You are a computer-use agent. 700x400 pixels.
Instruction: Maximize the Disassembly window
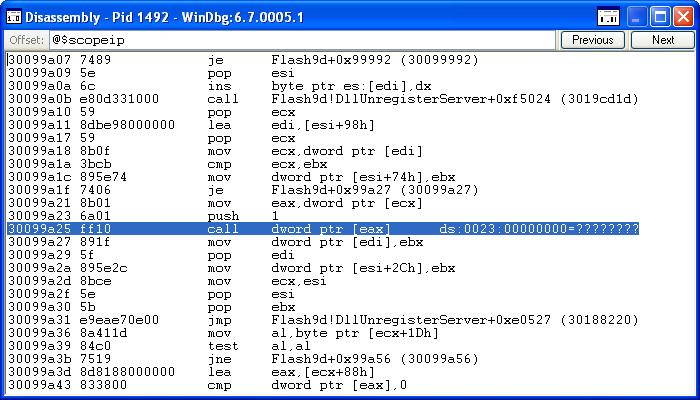[x=660, y=17]
